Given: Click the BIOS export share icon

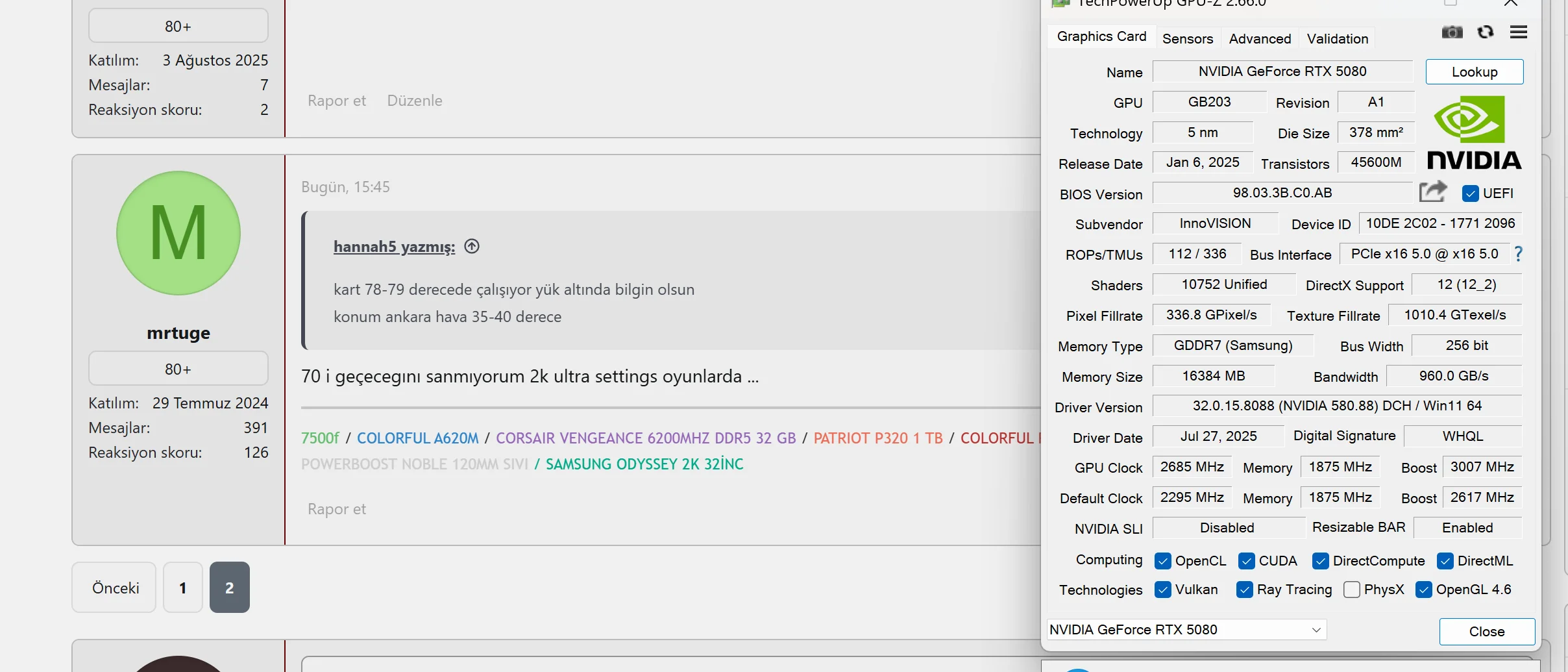Looking at the screenshot, I should [1433, 192].
